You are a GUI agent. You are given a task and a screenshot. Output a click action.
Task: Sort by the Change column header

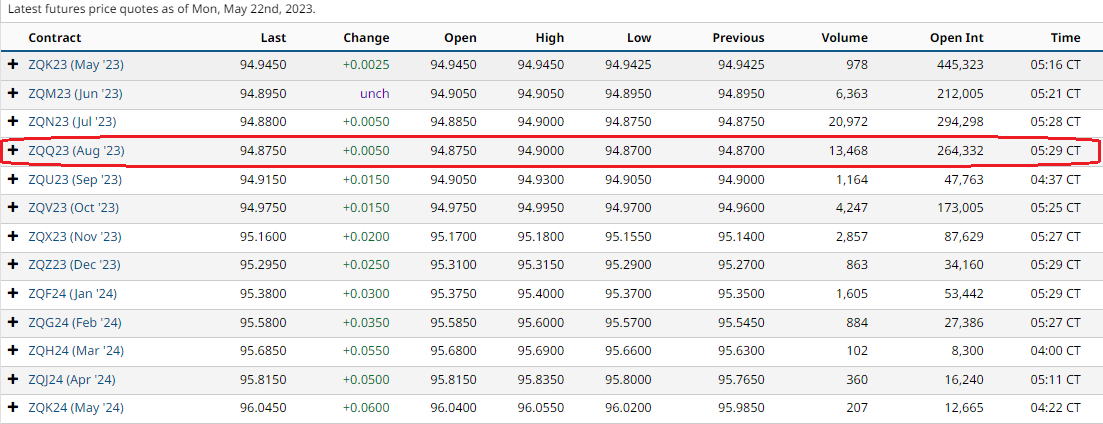366,38
